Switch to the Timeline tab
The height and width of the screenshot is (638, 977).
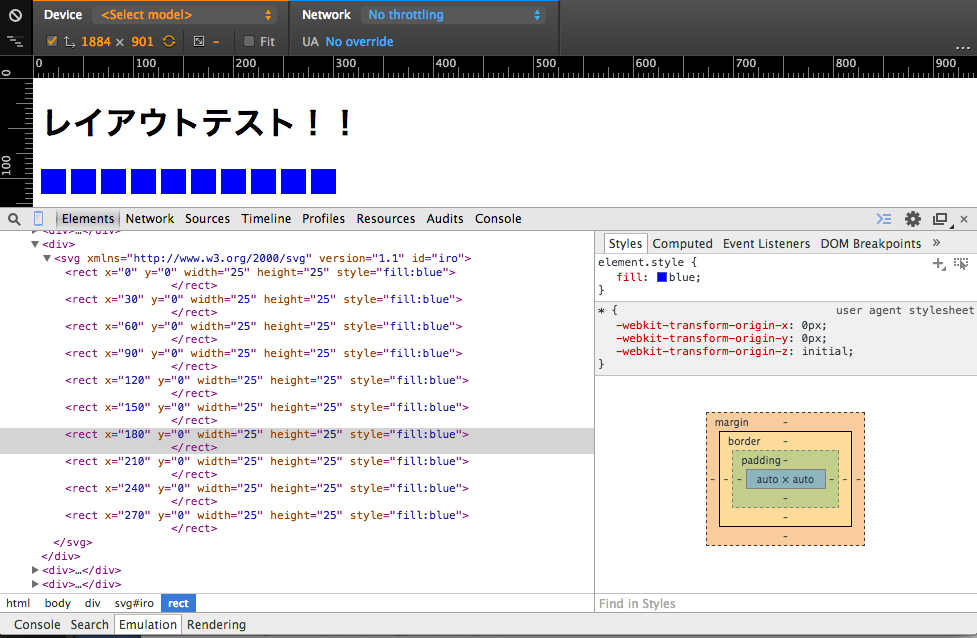(x=266, y=219)
